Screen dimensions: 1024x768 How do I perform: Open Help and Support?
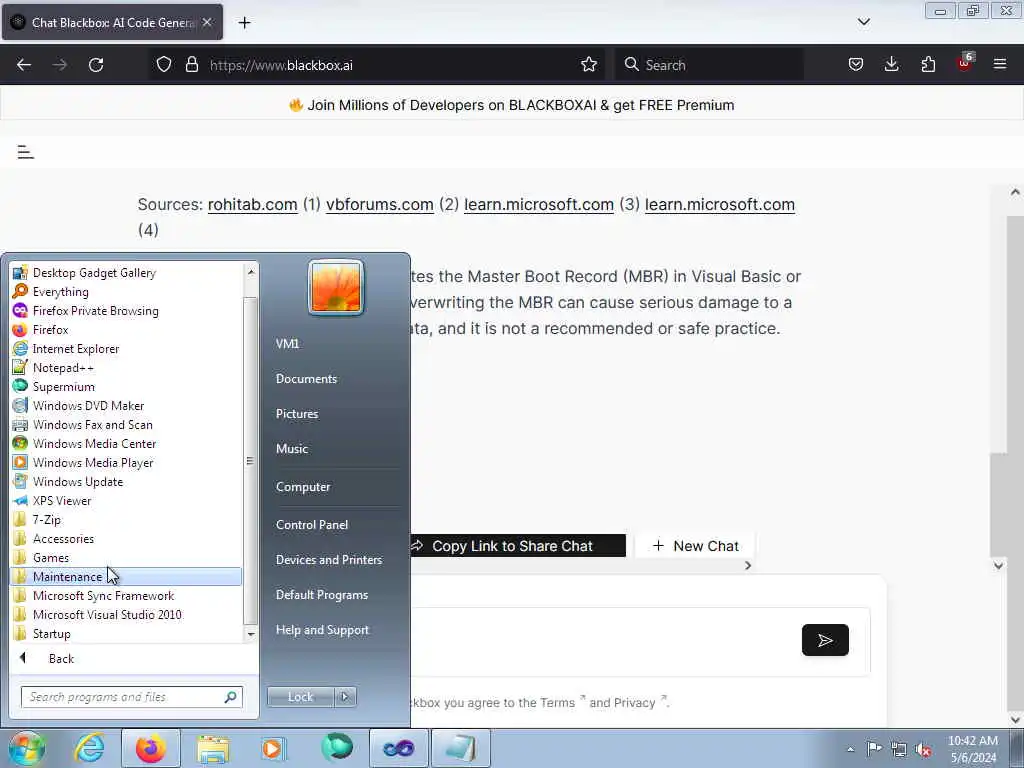click(322, 630)
